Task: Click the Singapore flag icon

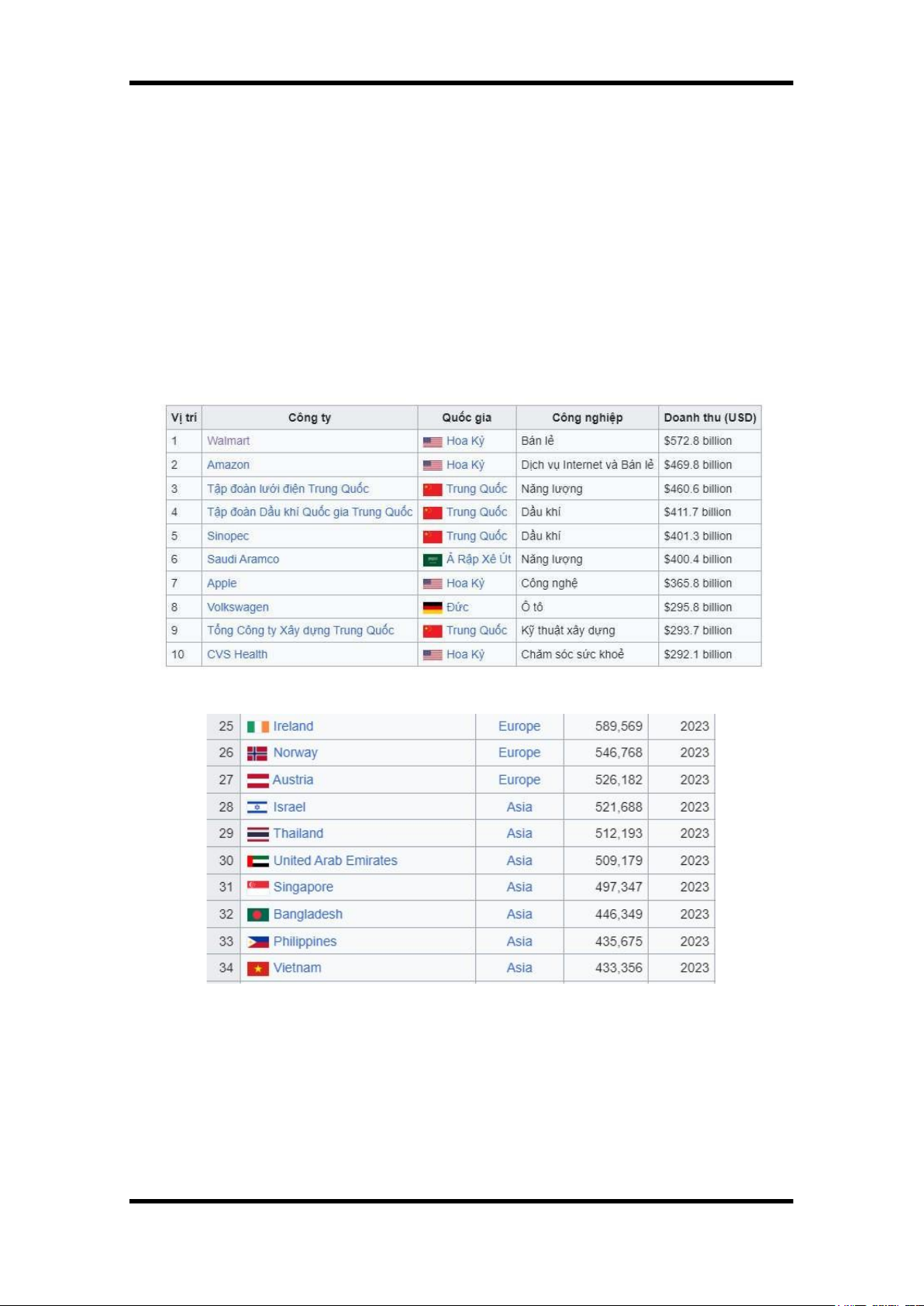Action: (x=257, y=887)
